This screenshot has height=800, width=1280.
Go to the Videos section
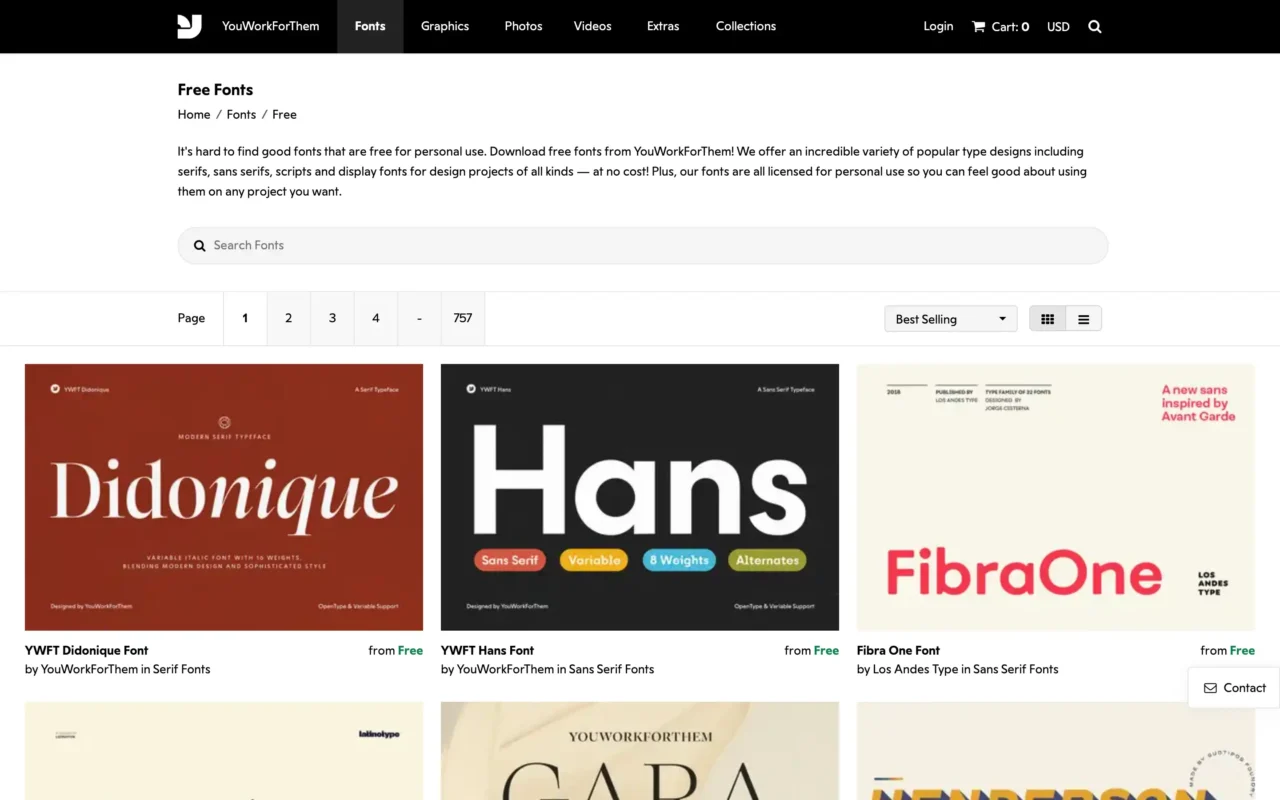point(592,26)
